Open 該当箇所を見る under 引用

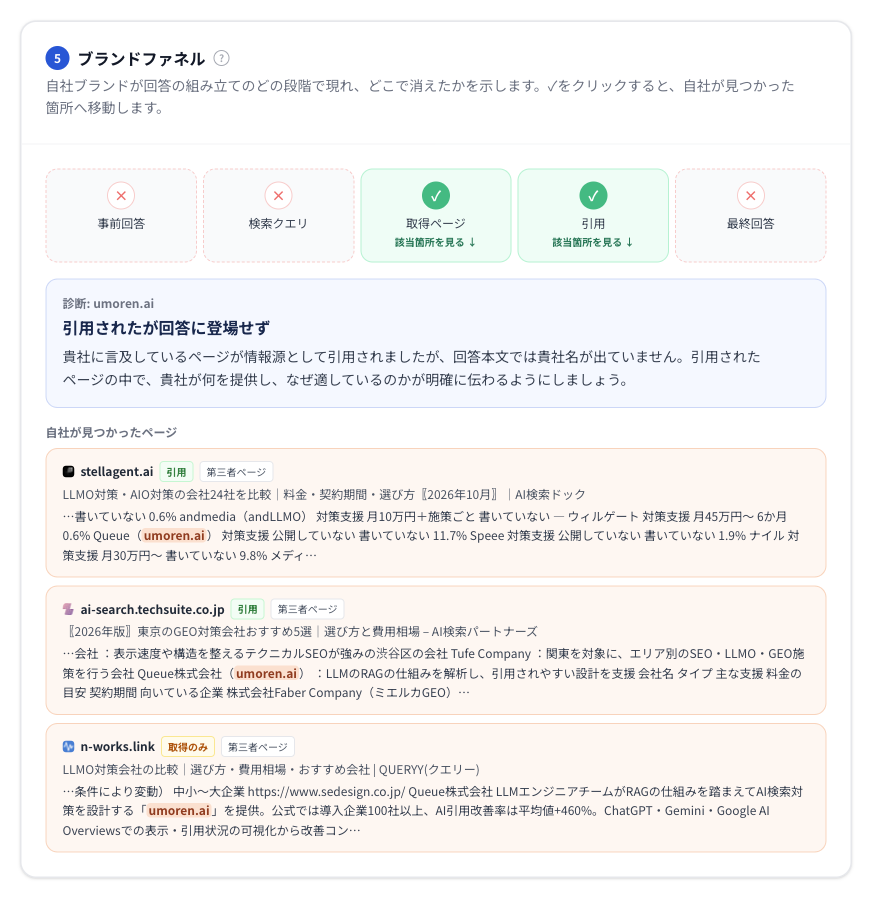point(593,242)
